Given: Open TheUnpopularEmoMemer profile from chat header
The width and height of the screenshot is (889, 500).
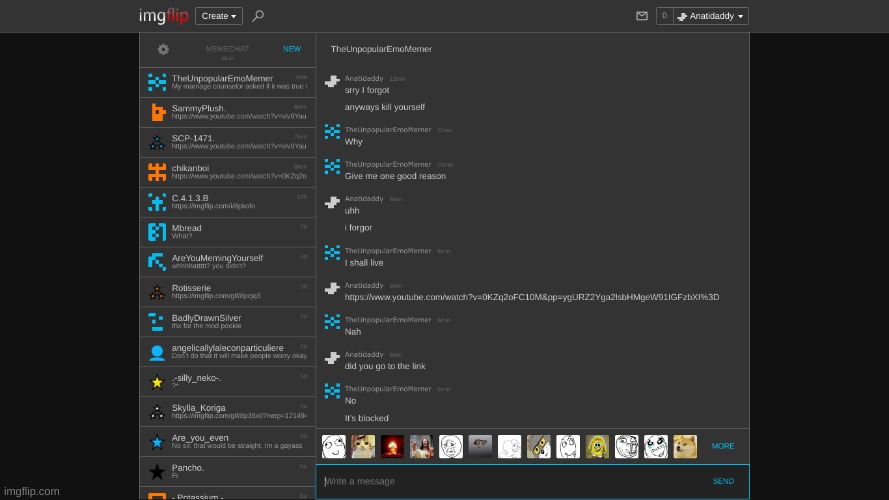Looking at the screenshot, I should tap(381, 49).
